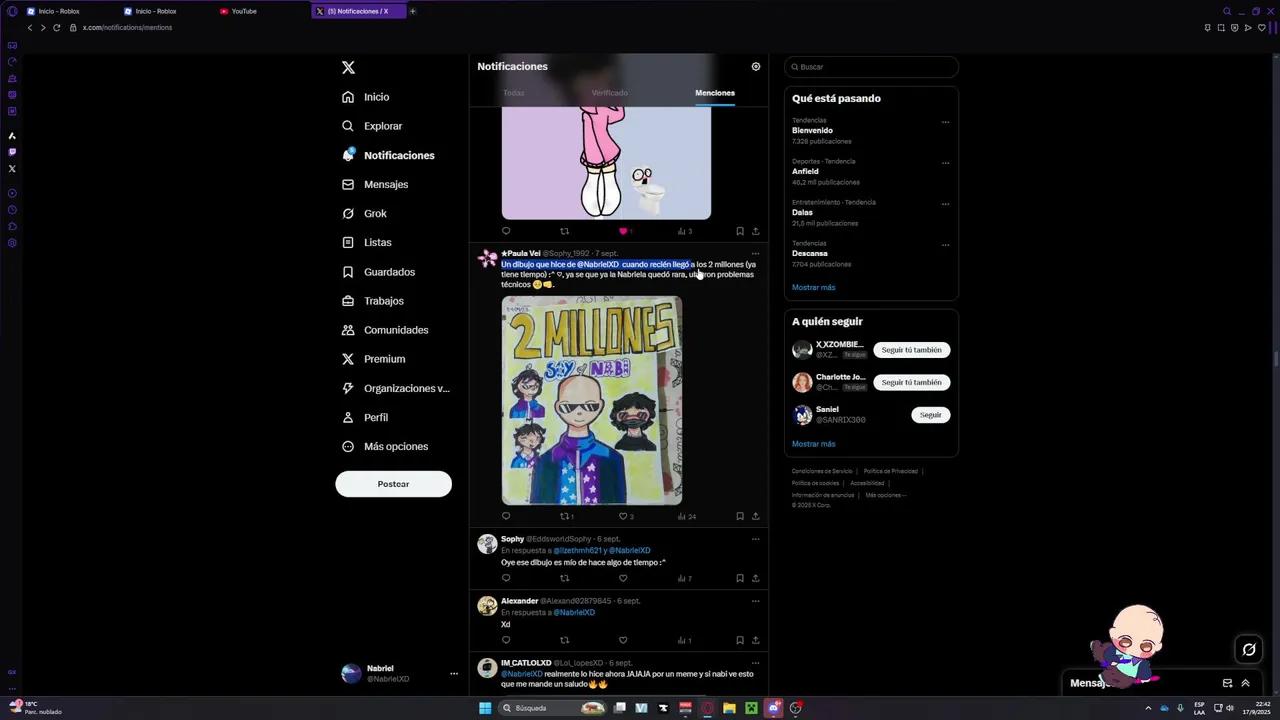
Task: Open Guardados bookmarks in the sidebar
Action: 378,272
